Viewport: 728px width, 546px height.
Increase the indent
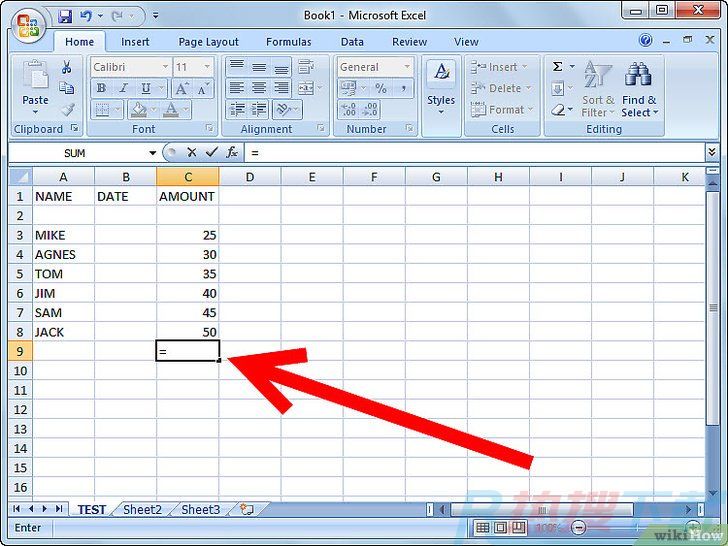pyautogui.click(x=259, y=110)
